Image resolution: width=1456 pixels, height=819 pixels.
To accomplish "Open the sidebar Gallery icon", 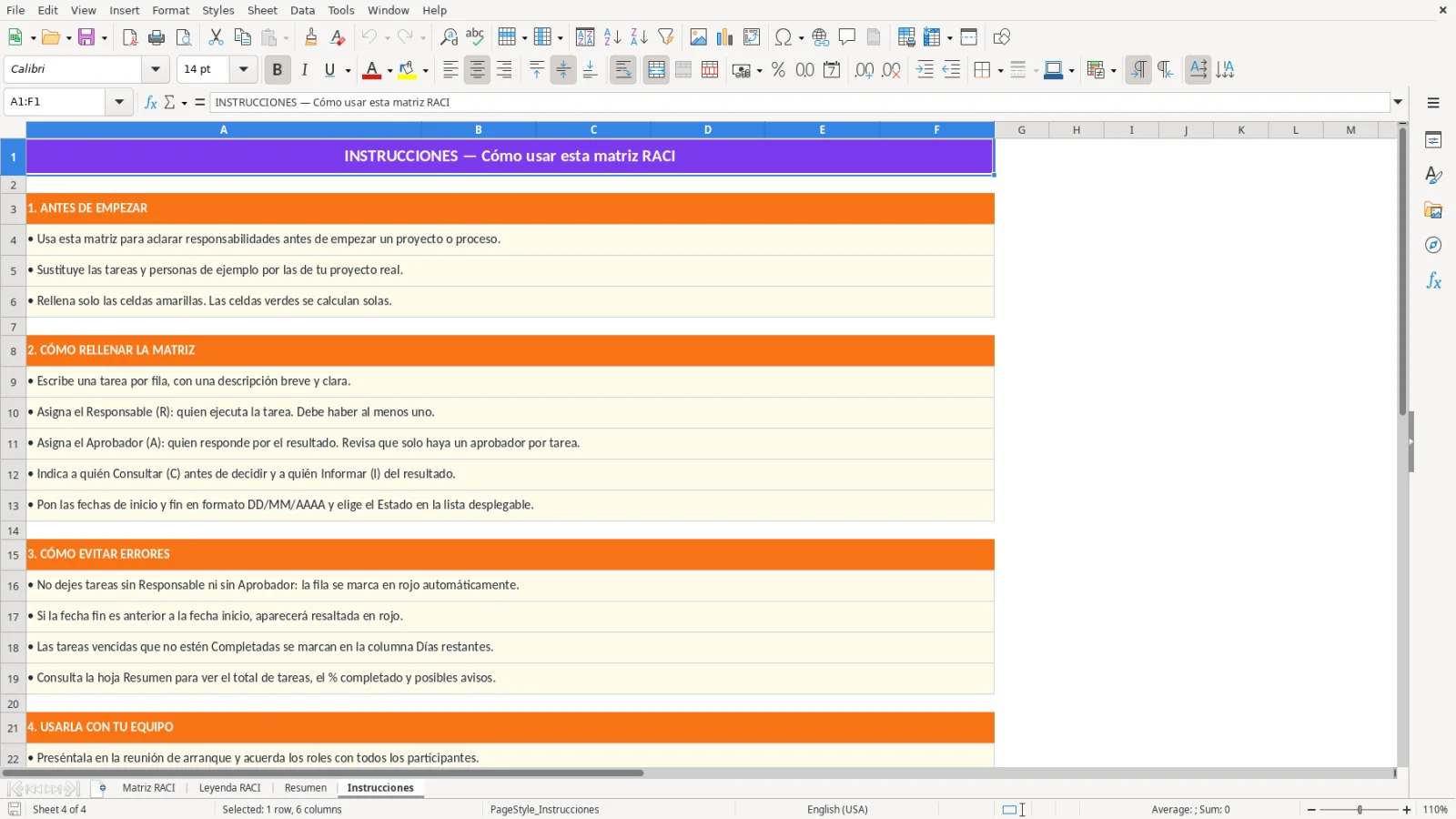I will [1433, 210].
